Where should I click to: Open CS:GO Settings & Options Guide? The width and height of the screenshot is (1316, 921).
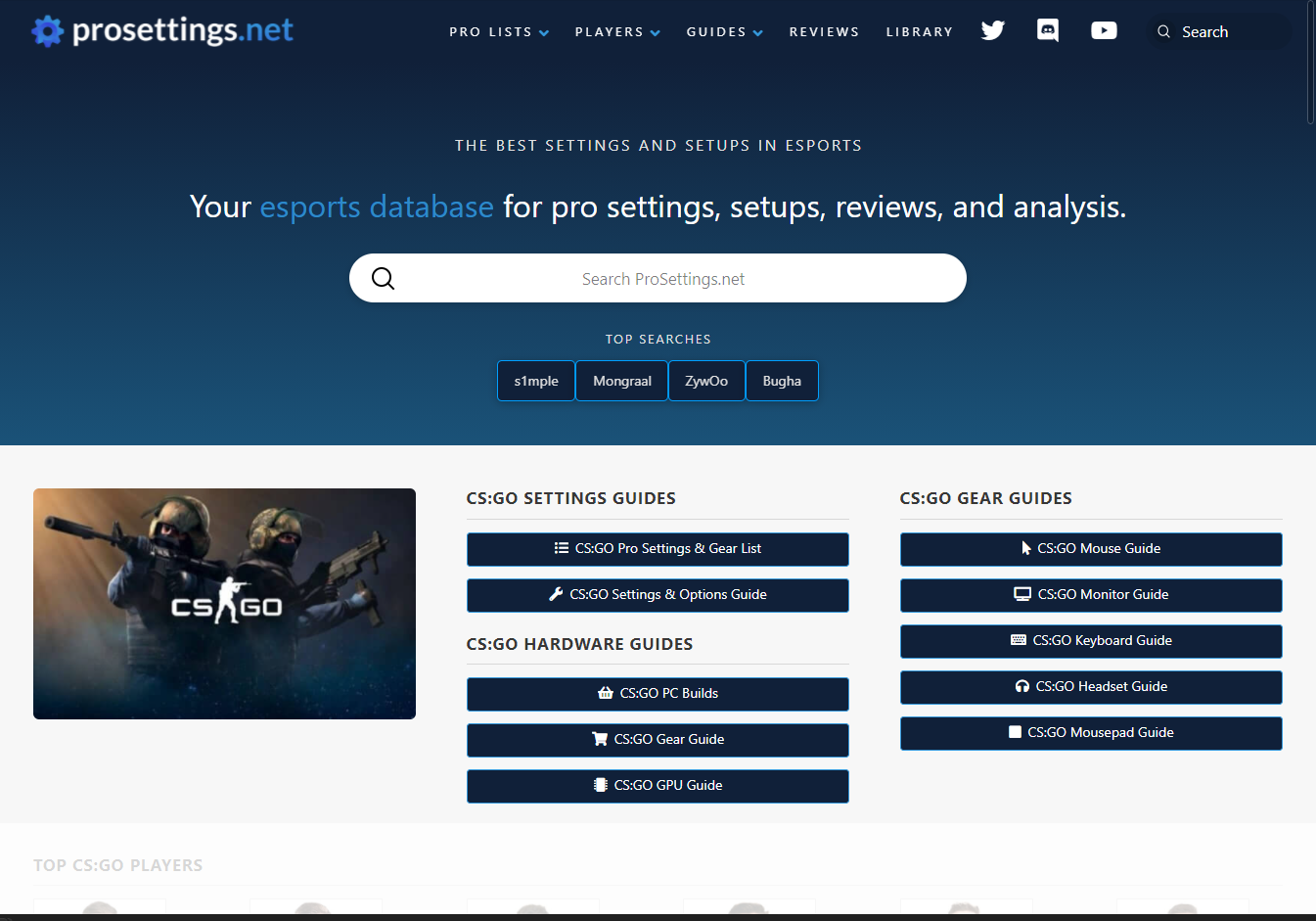(x=658, y=595)
